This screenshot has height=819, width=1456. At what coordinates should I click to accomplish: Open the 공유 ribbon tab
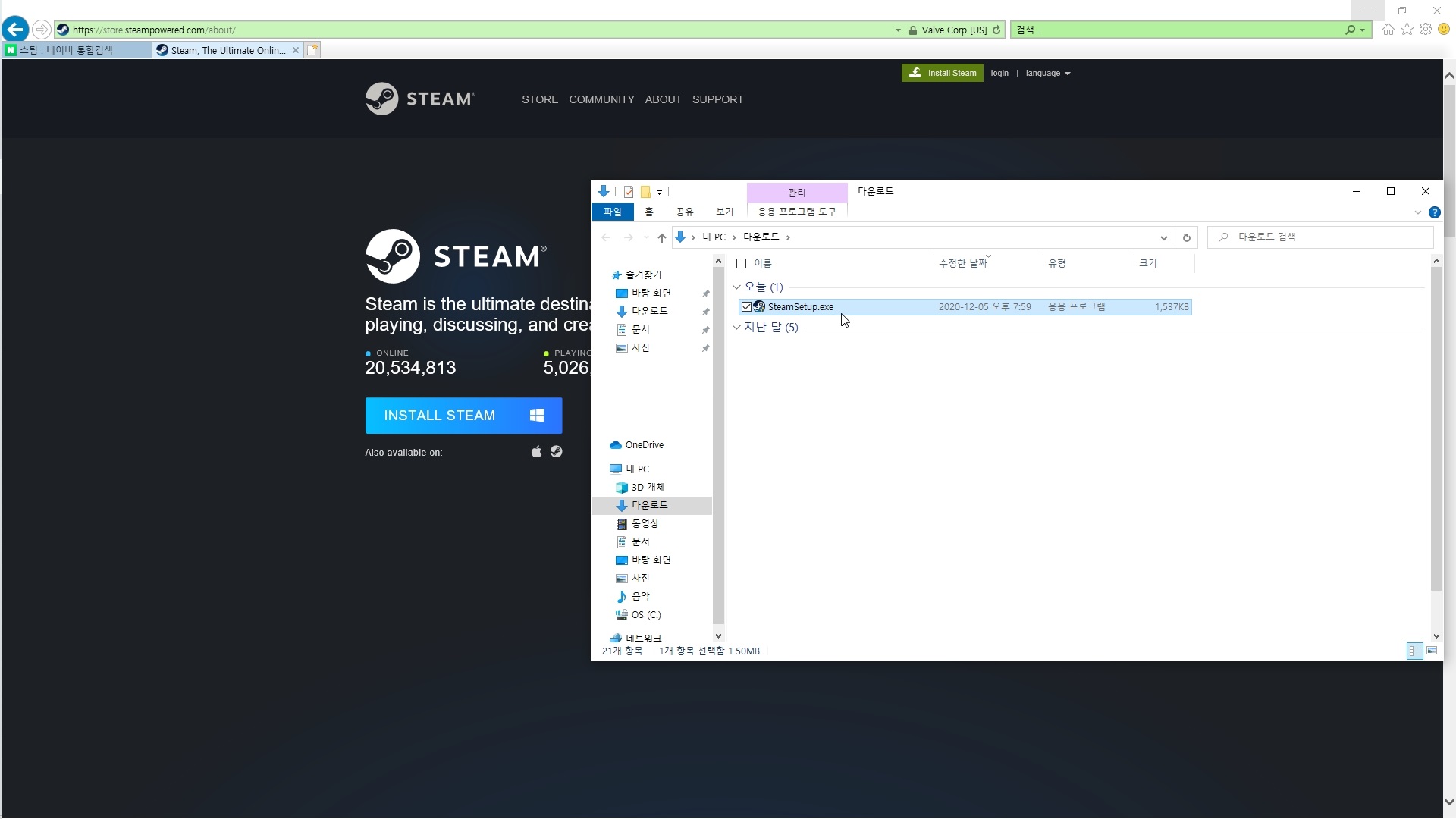685,212
